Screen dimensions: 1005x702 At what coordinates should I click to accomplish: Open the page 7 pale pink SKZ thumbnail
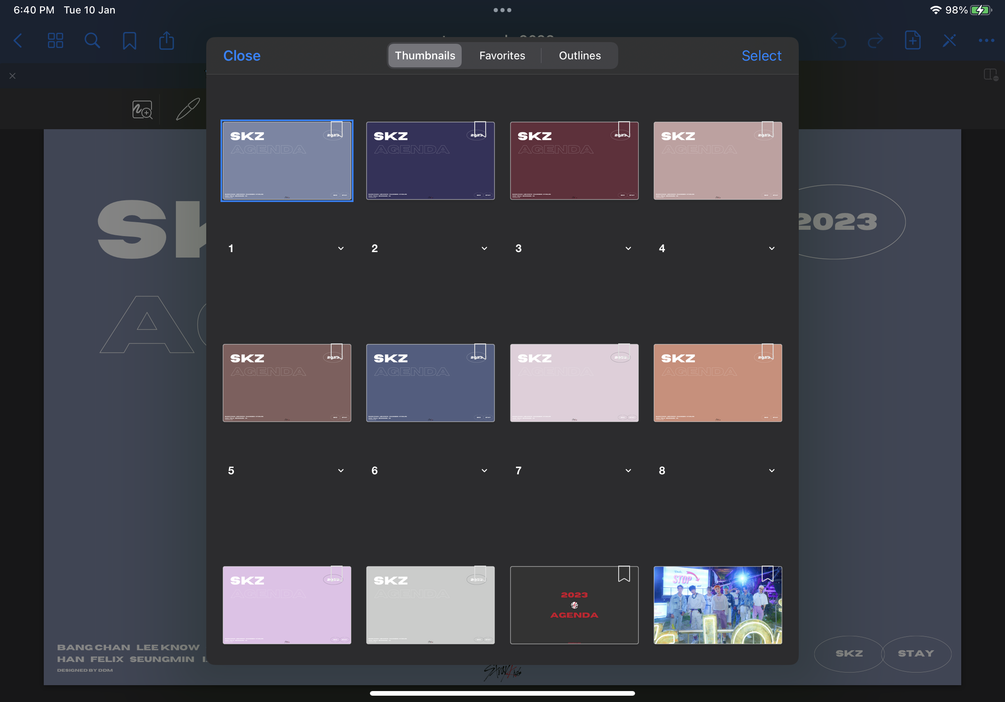click(574, 383)
